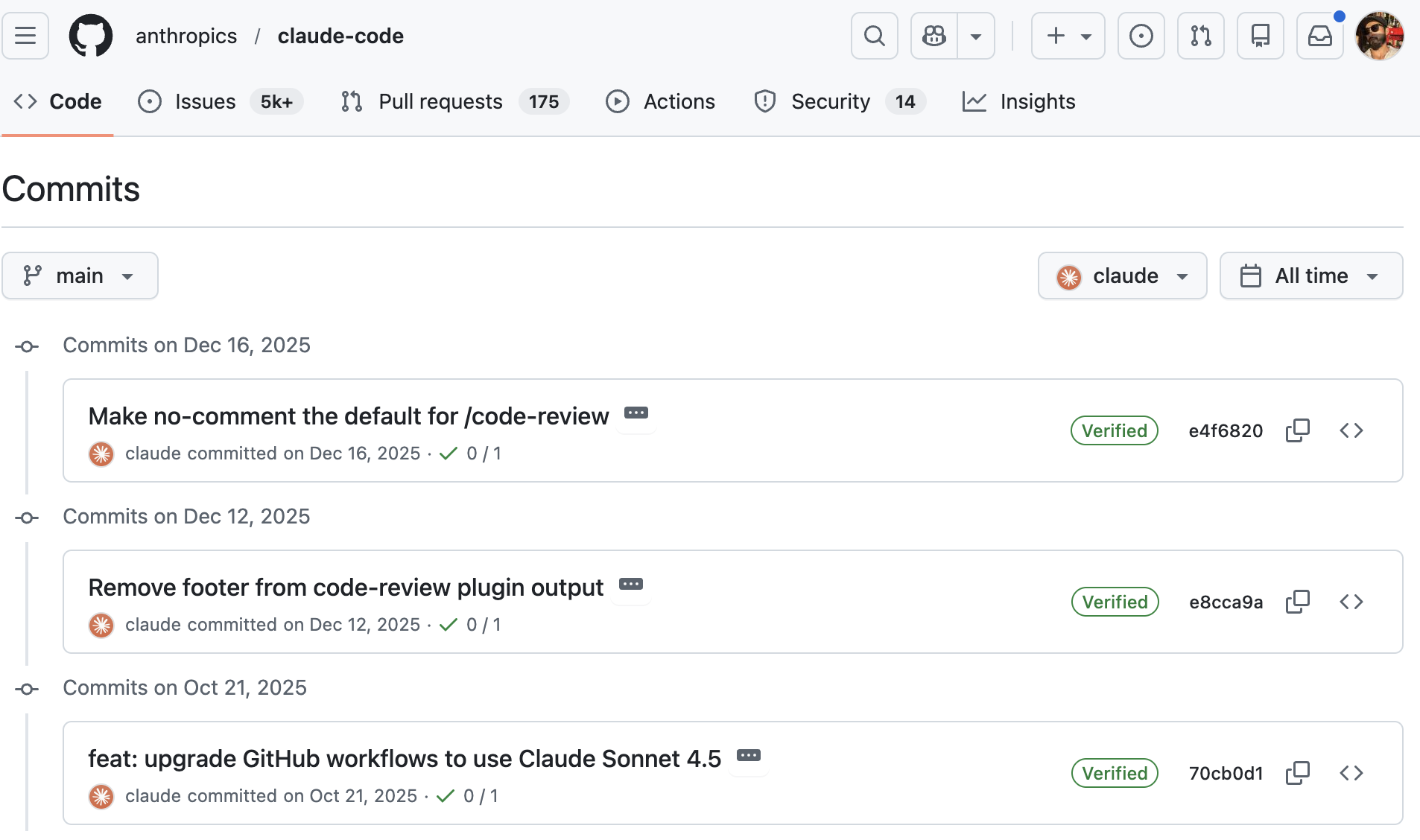
Task: Go to the Pull requests tab
Action: [440, 101]
